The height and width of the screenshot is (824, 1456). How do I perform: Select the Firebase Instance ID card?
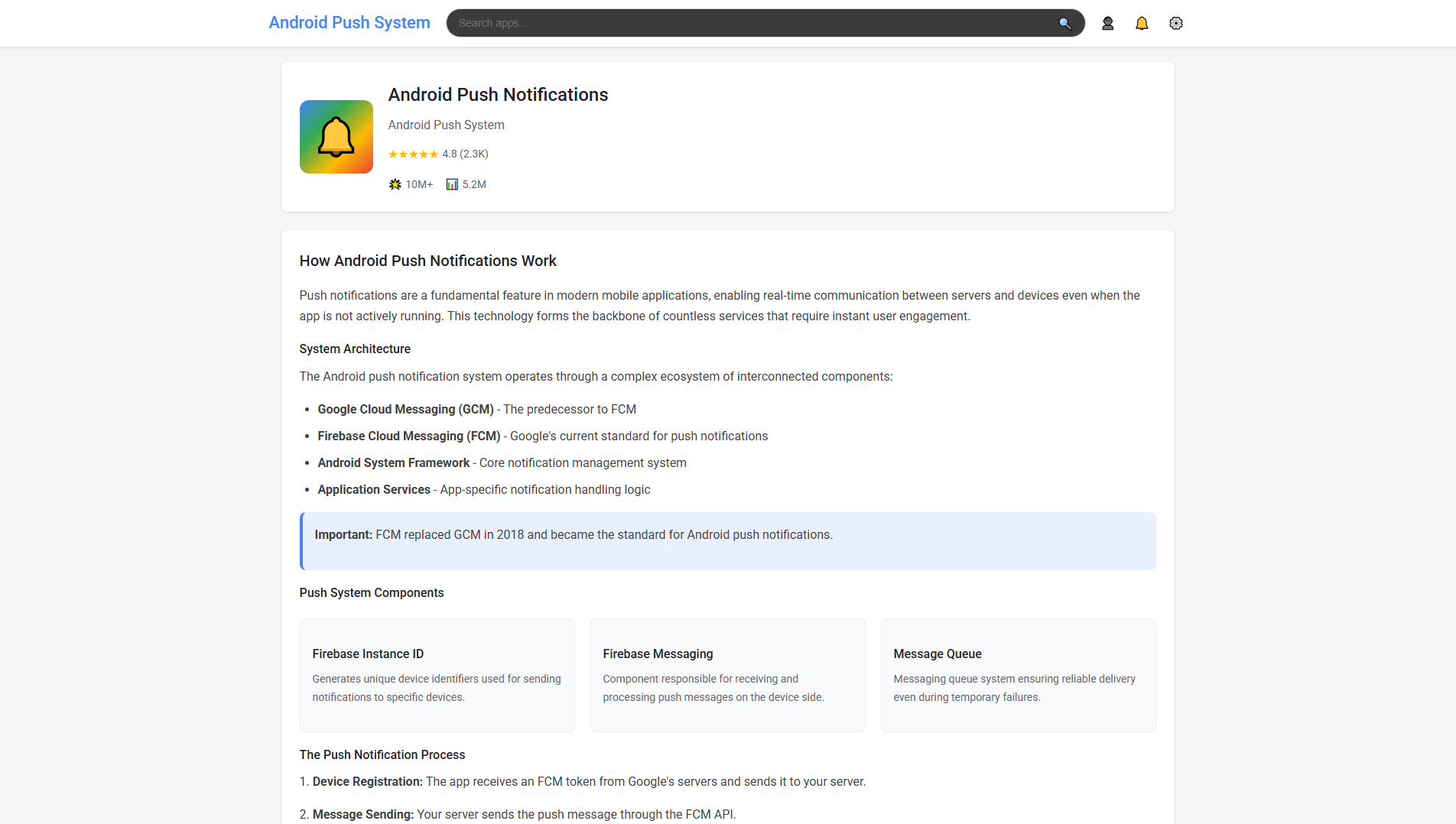(x=437, y=675)
